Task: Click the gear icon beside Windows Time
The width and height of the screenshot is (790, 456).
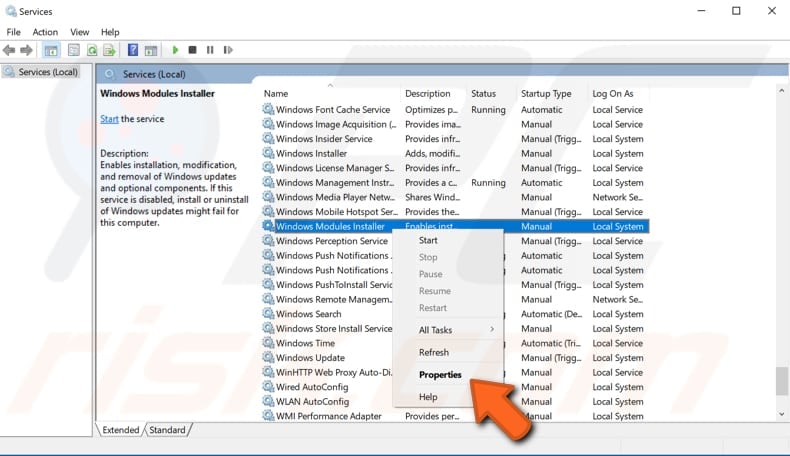Action: click(x=268, y=343)
